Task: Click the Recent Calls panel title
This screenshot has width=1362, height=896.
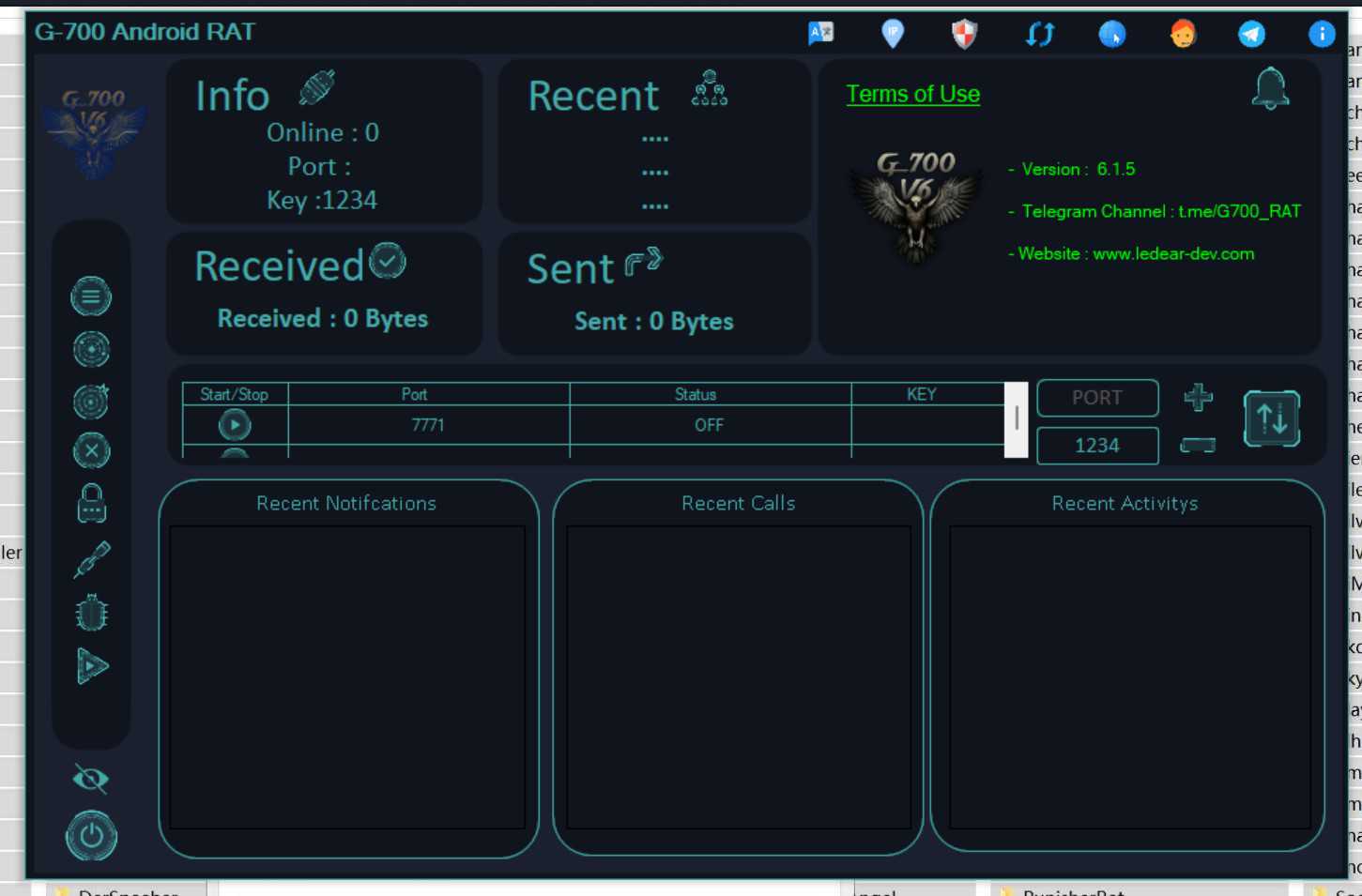Action: [x=739, y=504]
